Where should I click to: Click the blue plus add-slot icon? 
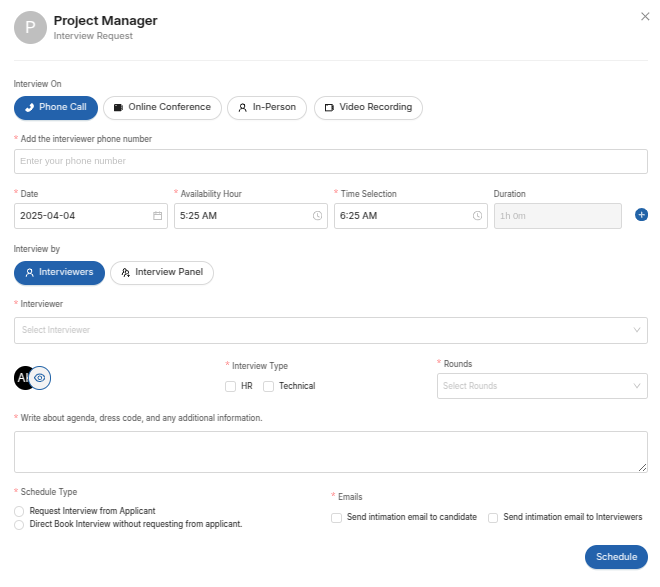[641, 215]
